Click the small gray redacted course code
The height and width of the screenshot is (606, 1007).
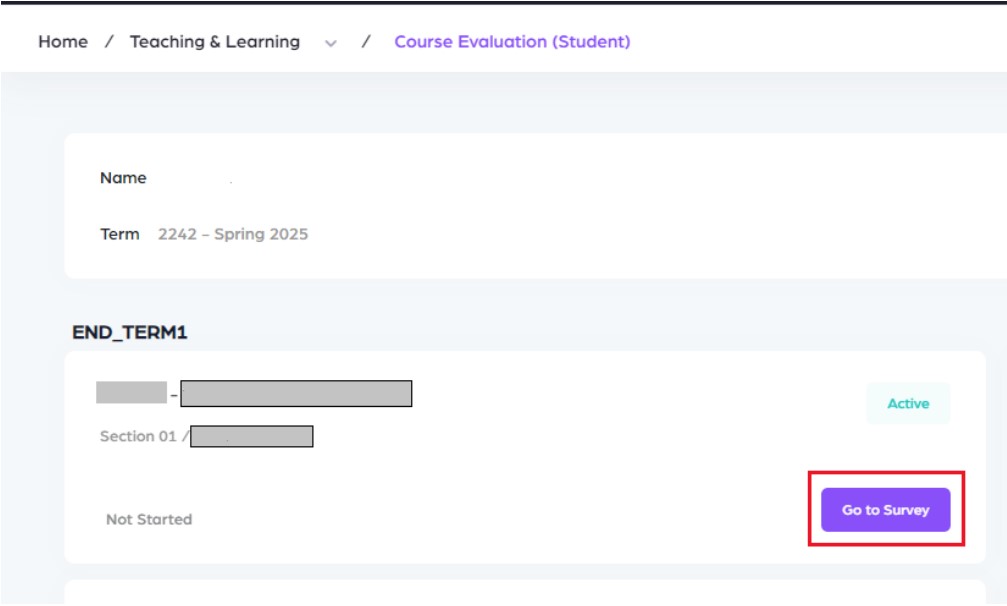131,393
